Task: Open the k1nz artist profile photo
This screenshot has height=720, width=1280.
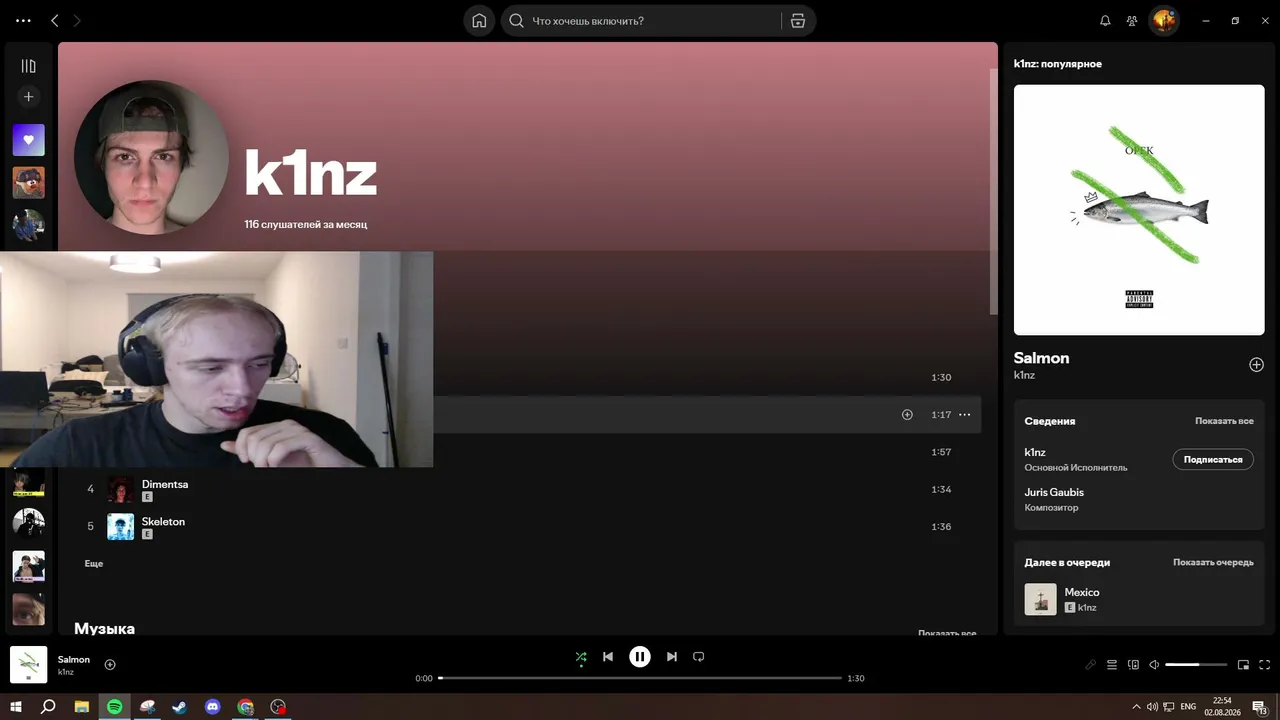Action: coord(151,157)
